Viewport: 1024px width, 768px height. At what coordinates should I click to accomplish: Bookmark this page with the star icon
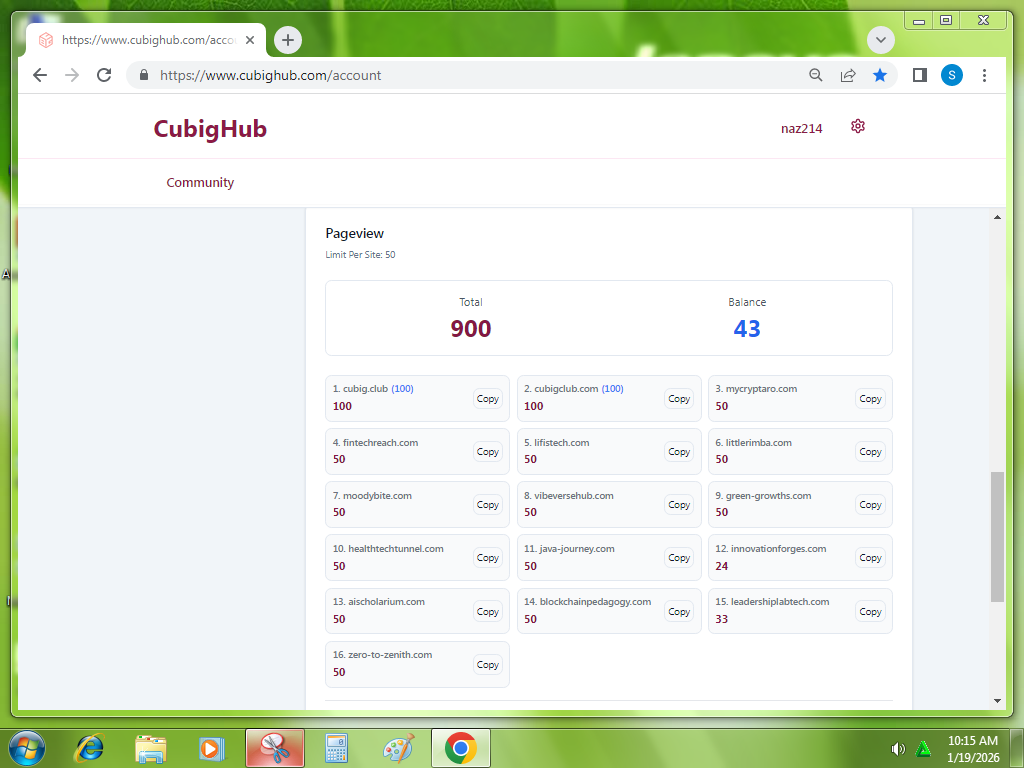coord(879,75)
